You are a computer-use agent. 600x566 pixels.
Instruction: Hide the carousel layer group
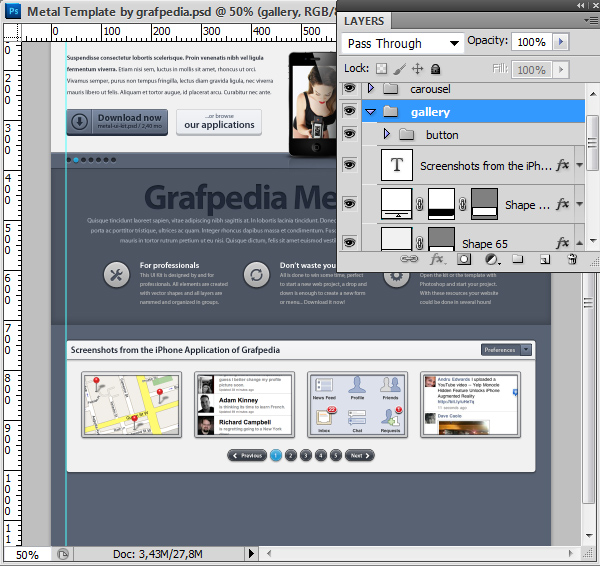tap(350, 89)
